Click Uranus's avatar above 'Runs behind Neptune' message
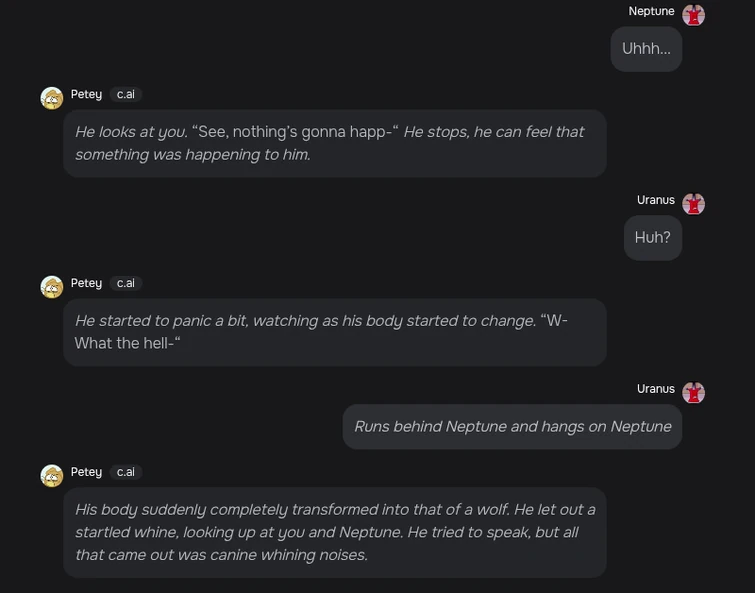Image resolution: width=755 pixels, height=593 pixels. coord(693,393)
